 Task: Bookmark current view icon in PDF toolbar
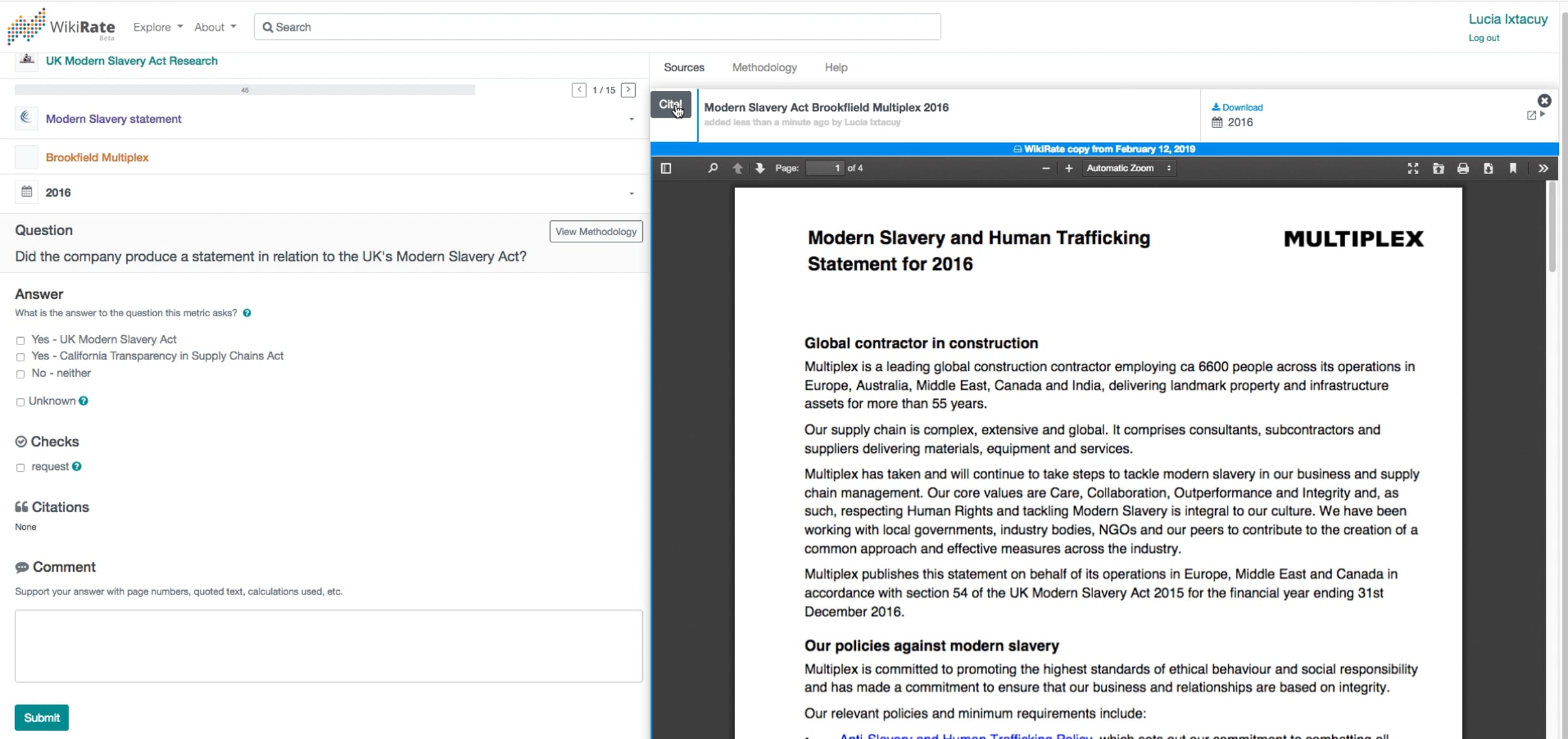1513,168
